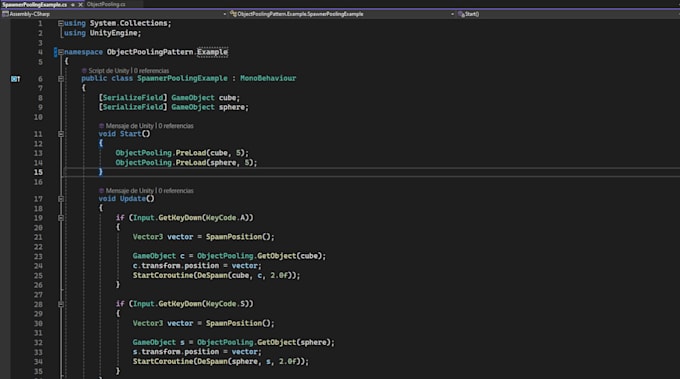This screenshot has width=680, height=379.
Task: Click the 'sphere' field name on line 9
Action: 232,108
